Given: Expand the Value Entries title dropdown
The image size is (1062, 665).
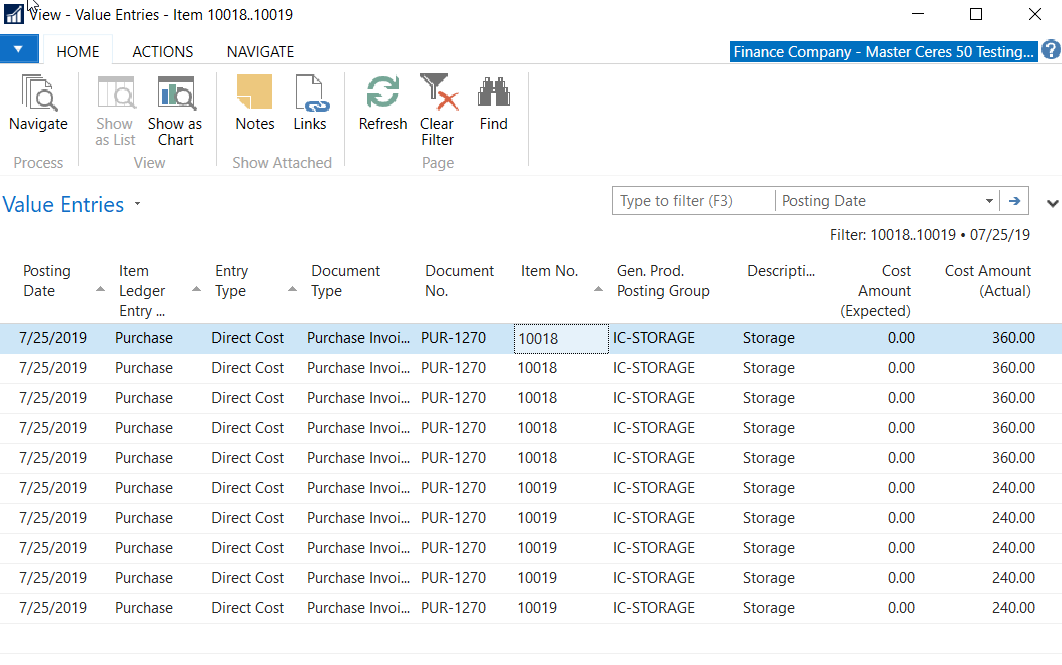Looking at the screenshot, I should 137,205.
